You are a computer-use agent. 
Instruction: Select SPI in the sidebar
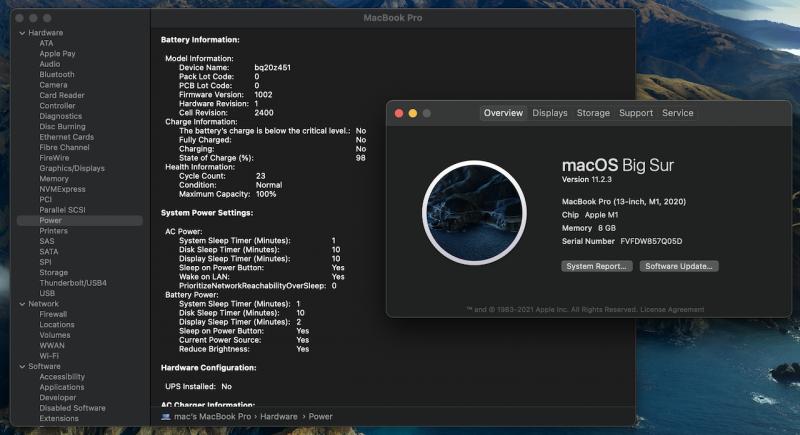(45, 262)
